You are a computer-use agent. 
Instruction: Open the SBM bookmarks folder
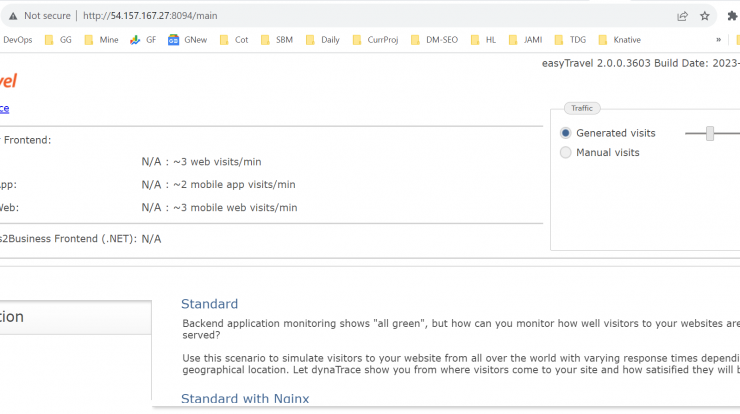(x=277, y=40)
